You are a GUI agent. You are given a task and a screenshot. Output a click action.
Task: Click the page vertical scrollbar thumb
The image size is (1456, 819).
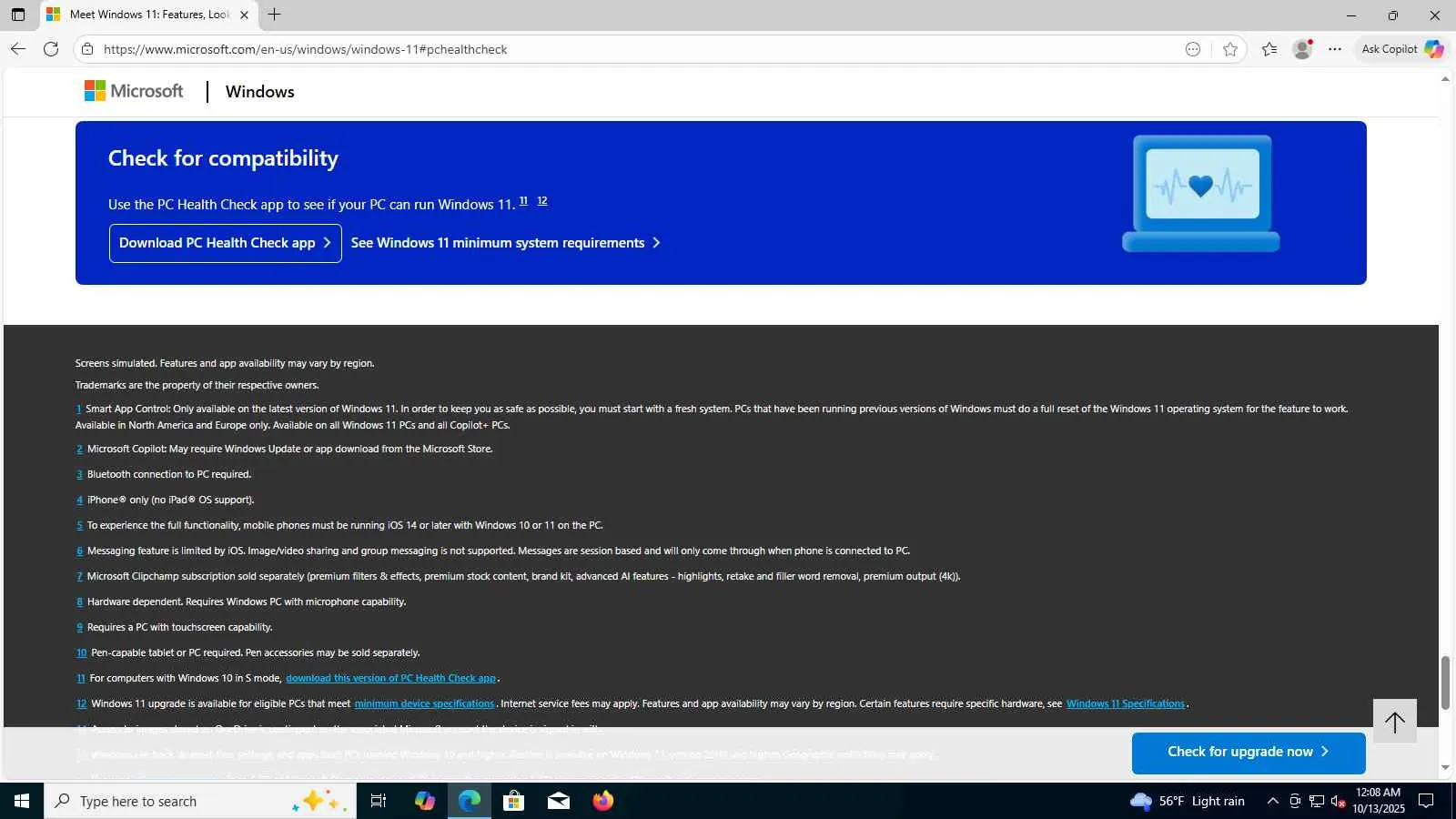(x=1445, y=682)
